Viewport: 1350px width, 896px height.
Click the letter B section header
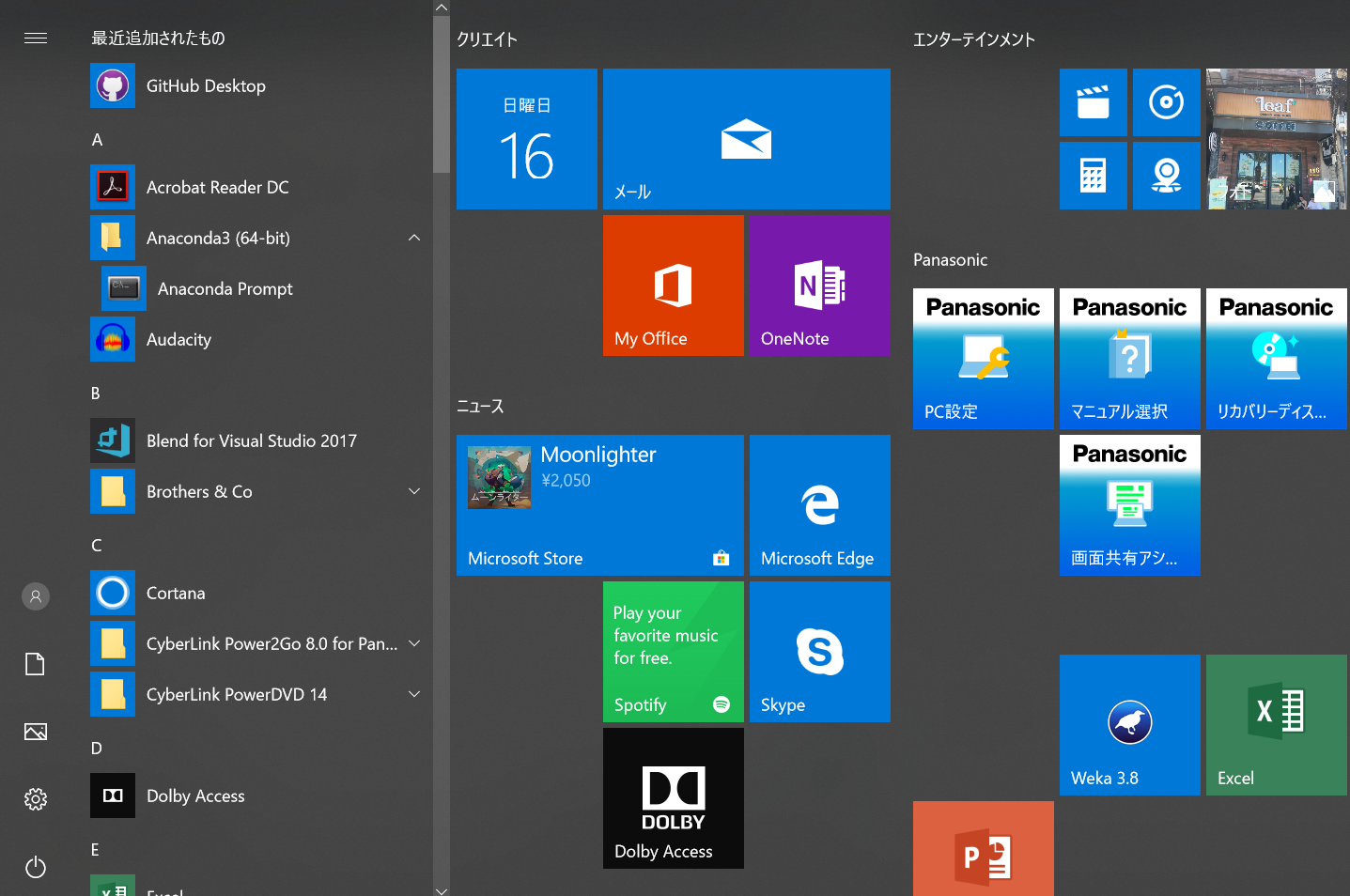[96, 394]
